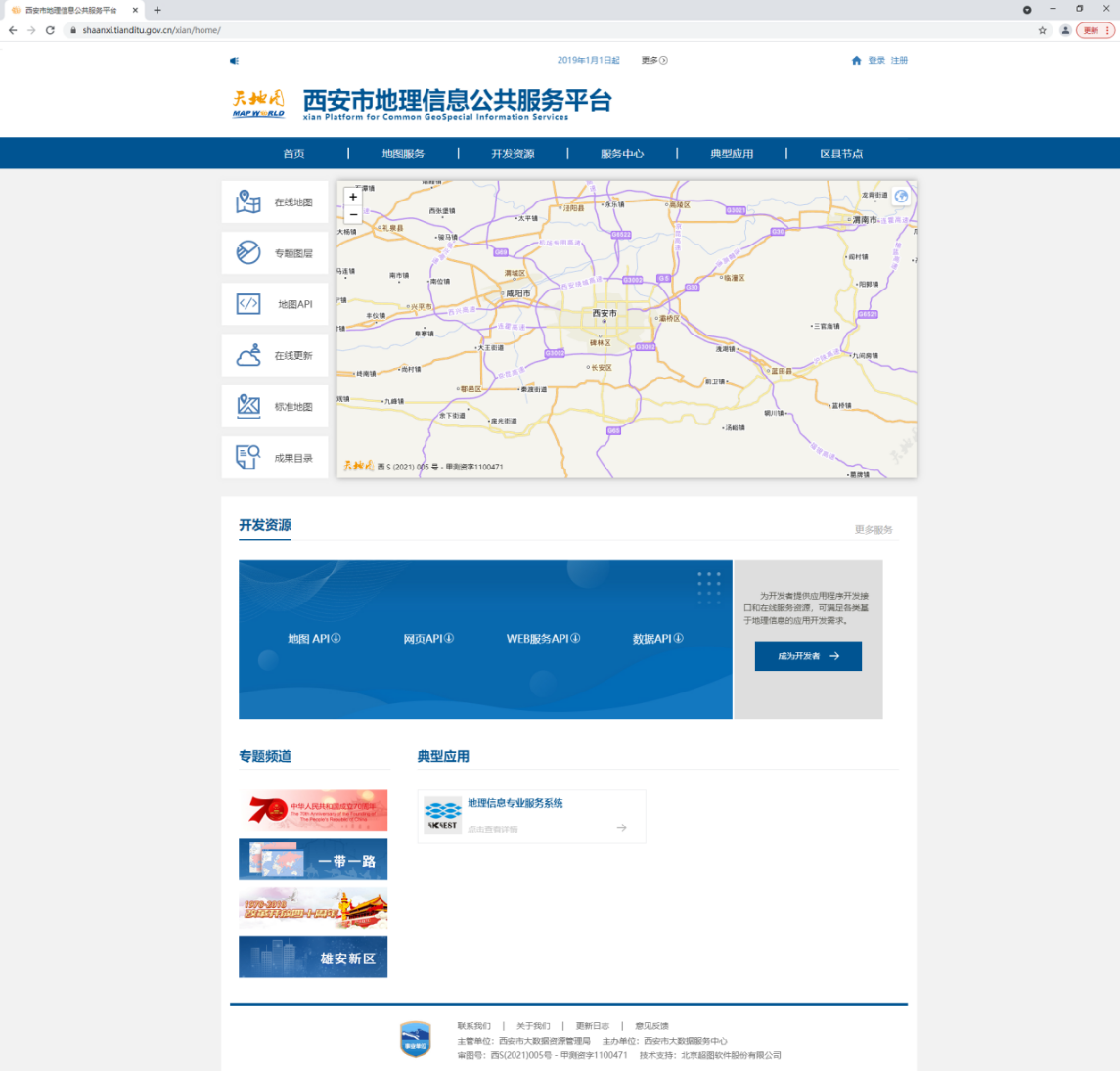Expand the WEB服务API option
Image resolution: width=1120 pixels, height=1071 pixels.
tap(543, 639)
